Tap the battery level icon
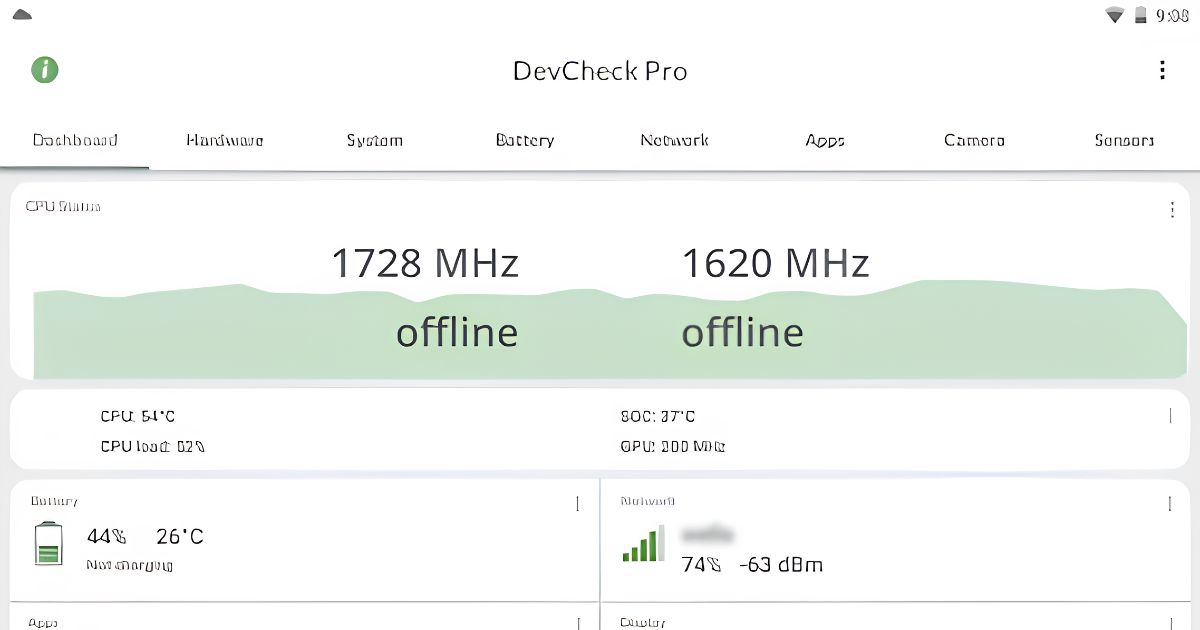1200x630 pixels. (48, 544)
